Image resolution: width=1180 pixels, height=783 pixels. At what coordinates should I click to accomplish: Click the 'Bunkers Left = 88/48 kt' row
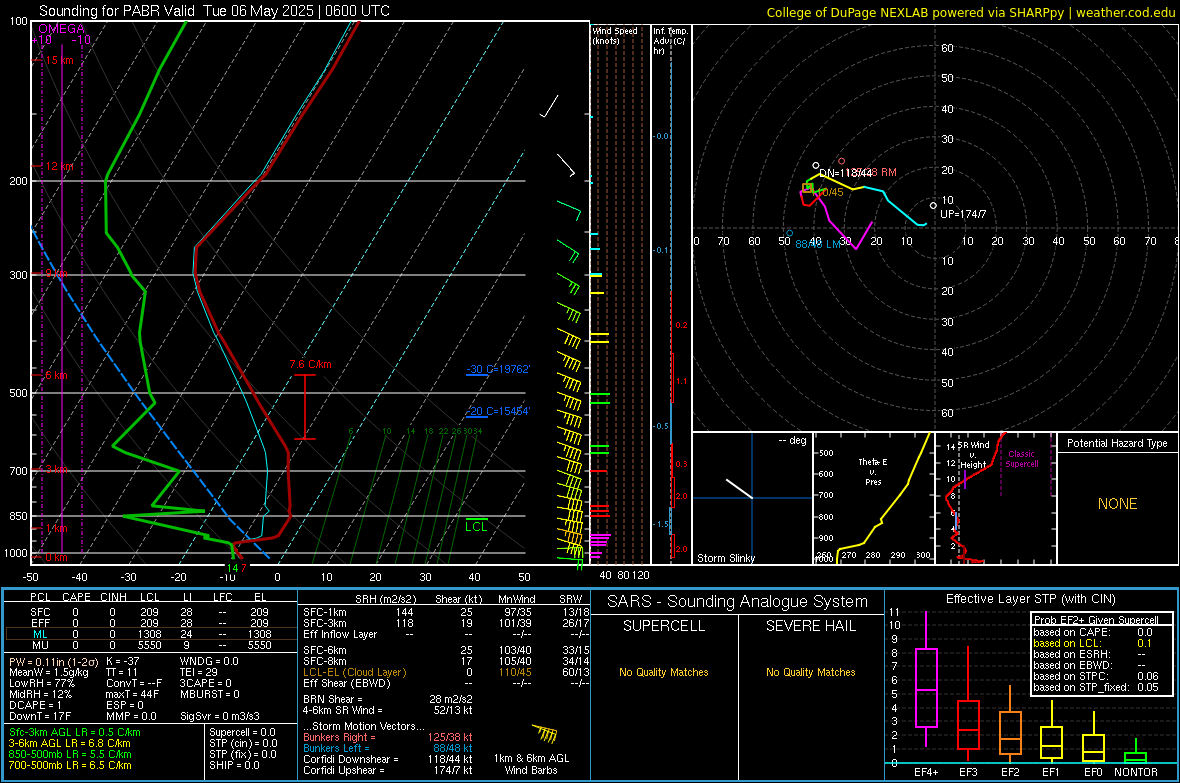click(x=388, y=748)
